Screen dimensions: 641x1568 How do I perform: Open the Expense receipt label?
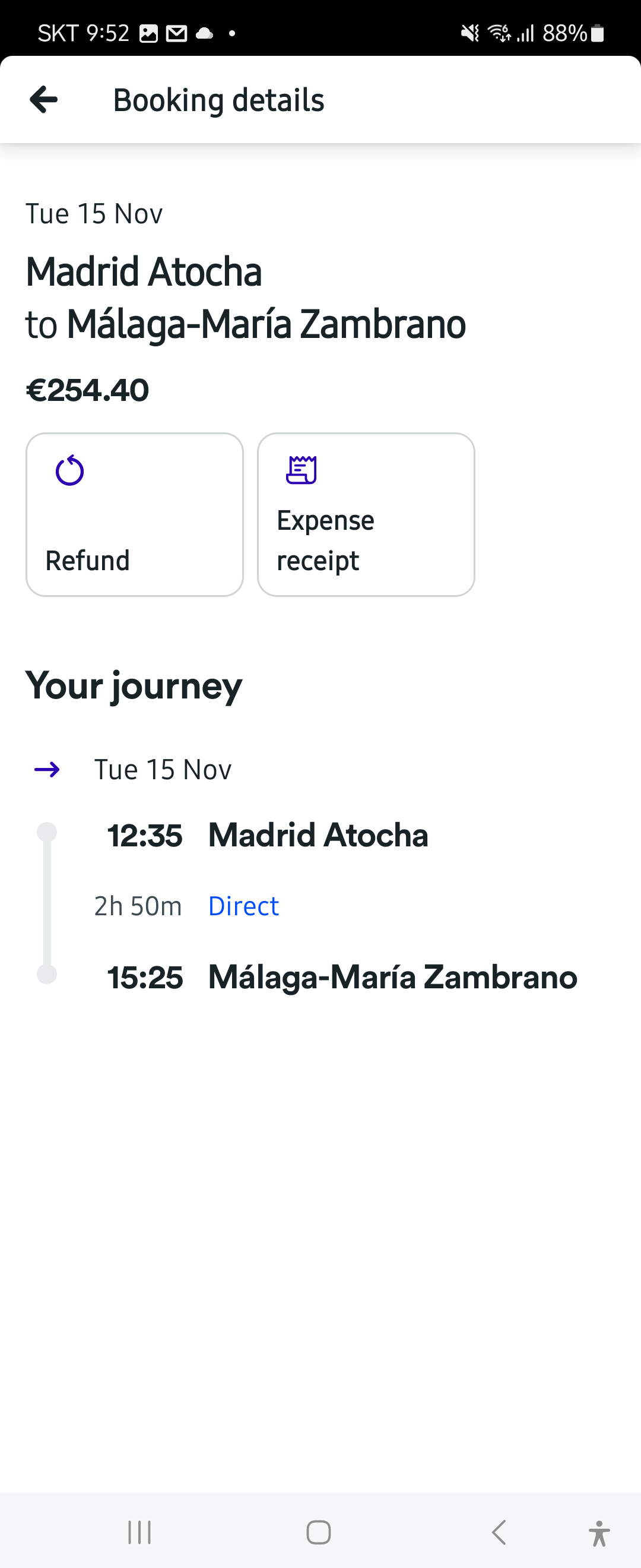click(x=325, y=540)
